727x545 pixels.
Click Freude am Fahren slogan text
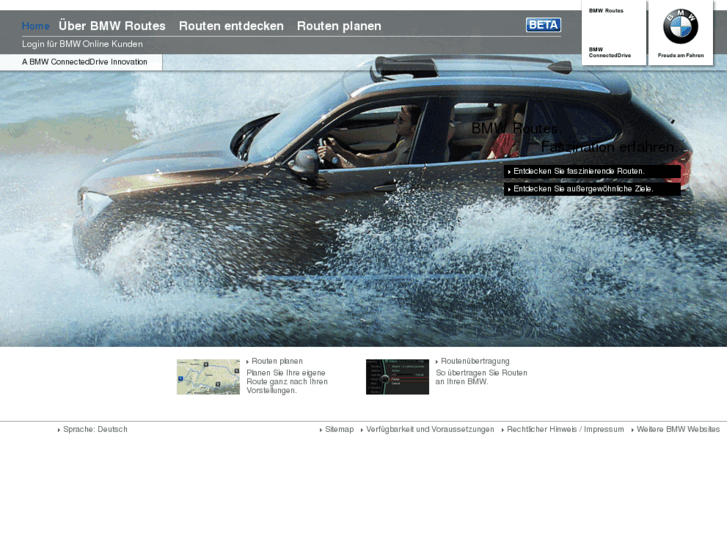pyautogui.click(x=681, y=55)
